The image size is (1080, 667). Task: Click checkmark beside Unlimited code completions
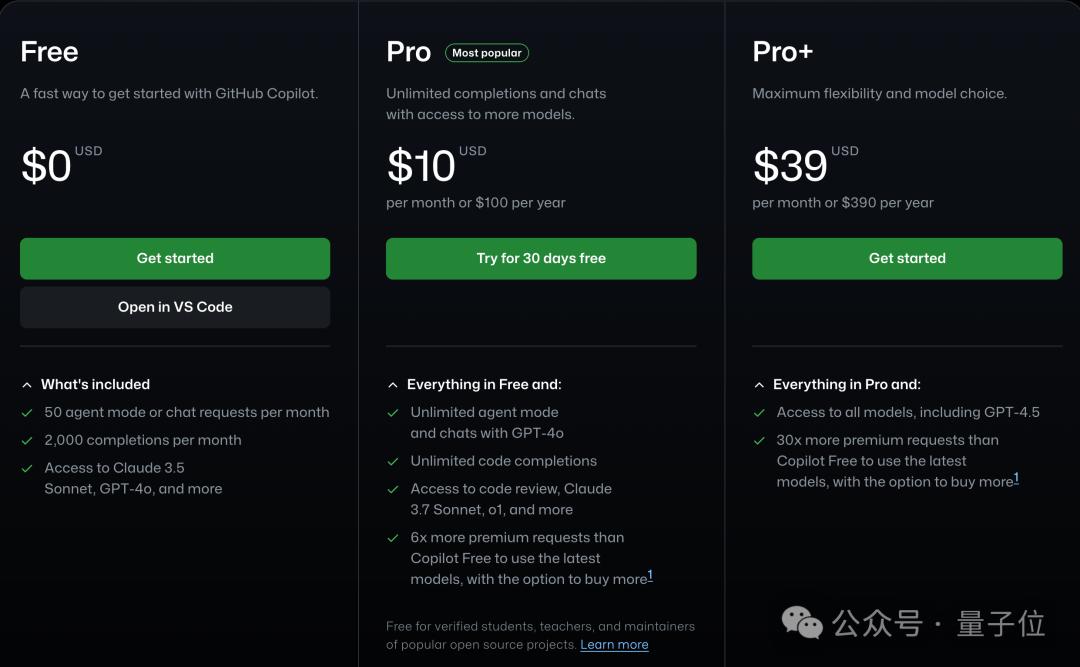tap(393, 461)
